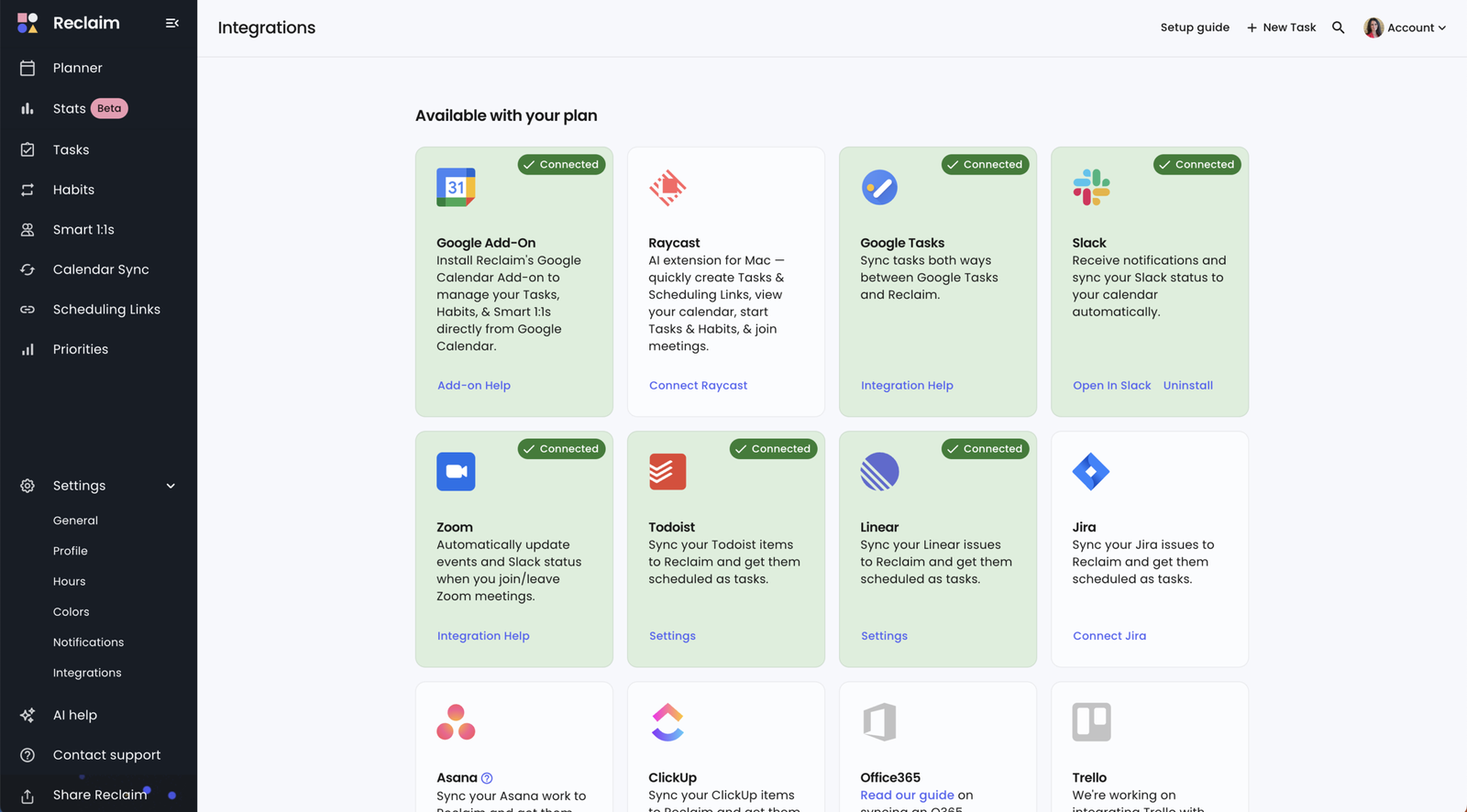1467x812 pixels.
Task: Click the Google Calendar add-on icon
Action: [x=456, y=188]
